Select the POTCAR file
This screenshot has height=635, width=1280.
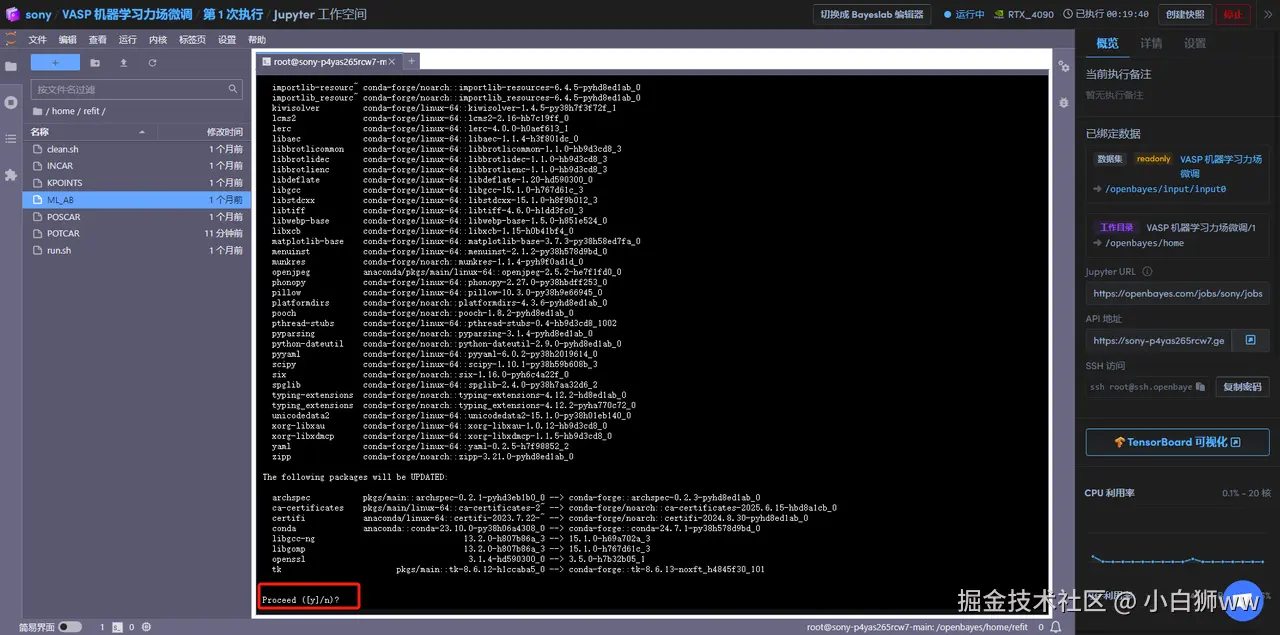pos(136,233)
